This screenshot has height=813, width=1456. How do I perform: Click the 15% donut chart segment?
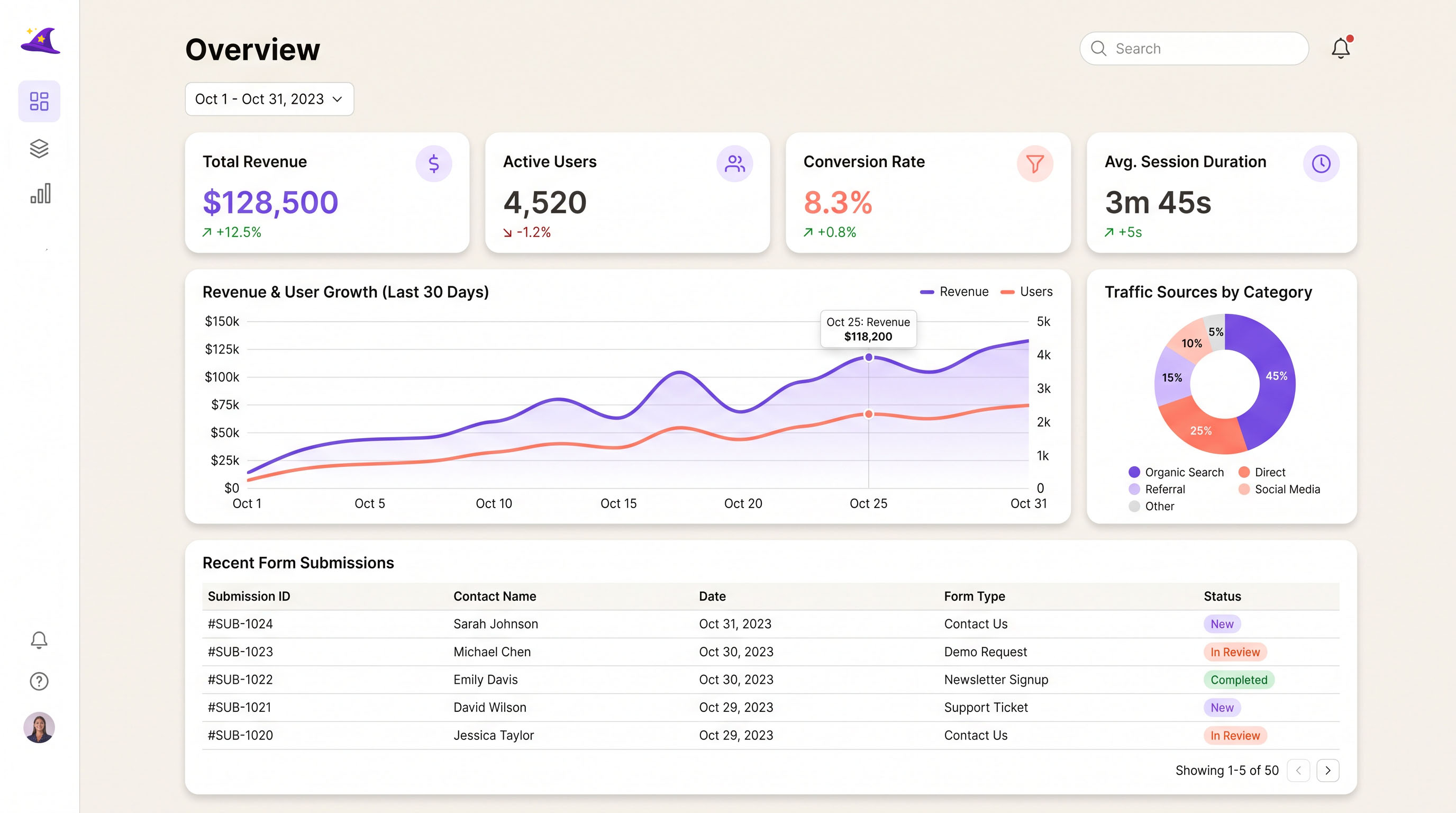1172,378
